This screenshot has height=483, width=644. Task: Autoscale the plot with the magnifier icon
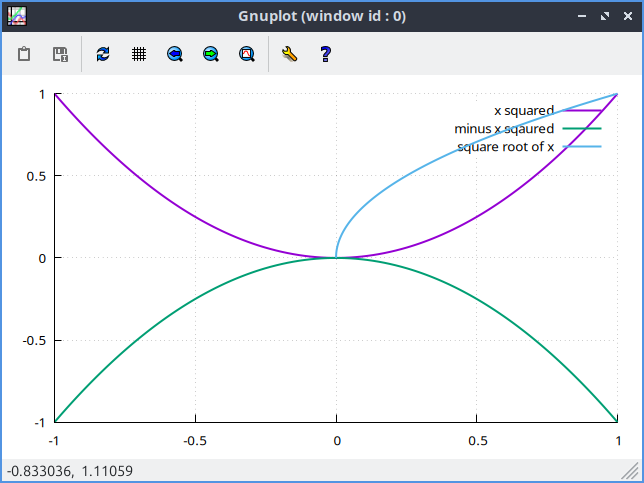pos(247,54)
